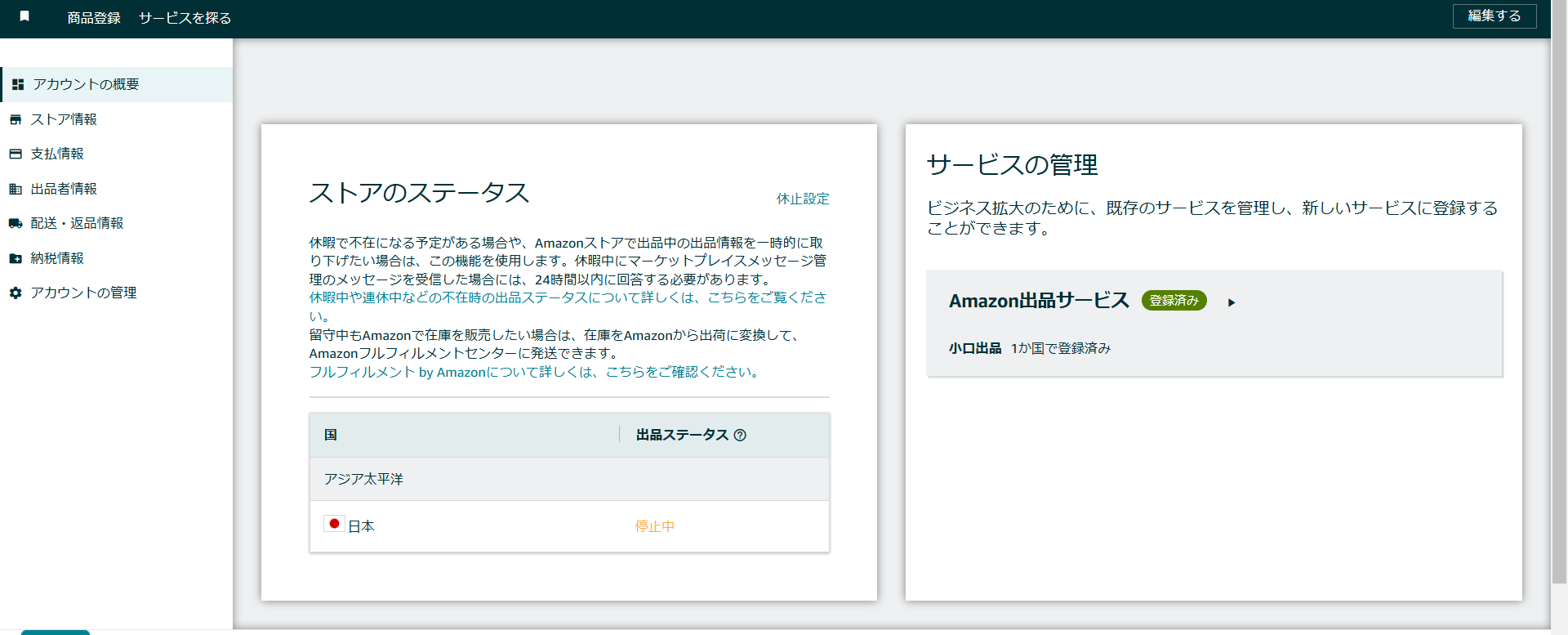The width and height of the screenshot is (1568, 635).
Task: Click the サービスの管理 heading
Action: point(1012,165)
